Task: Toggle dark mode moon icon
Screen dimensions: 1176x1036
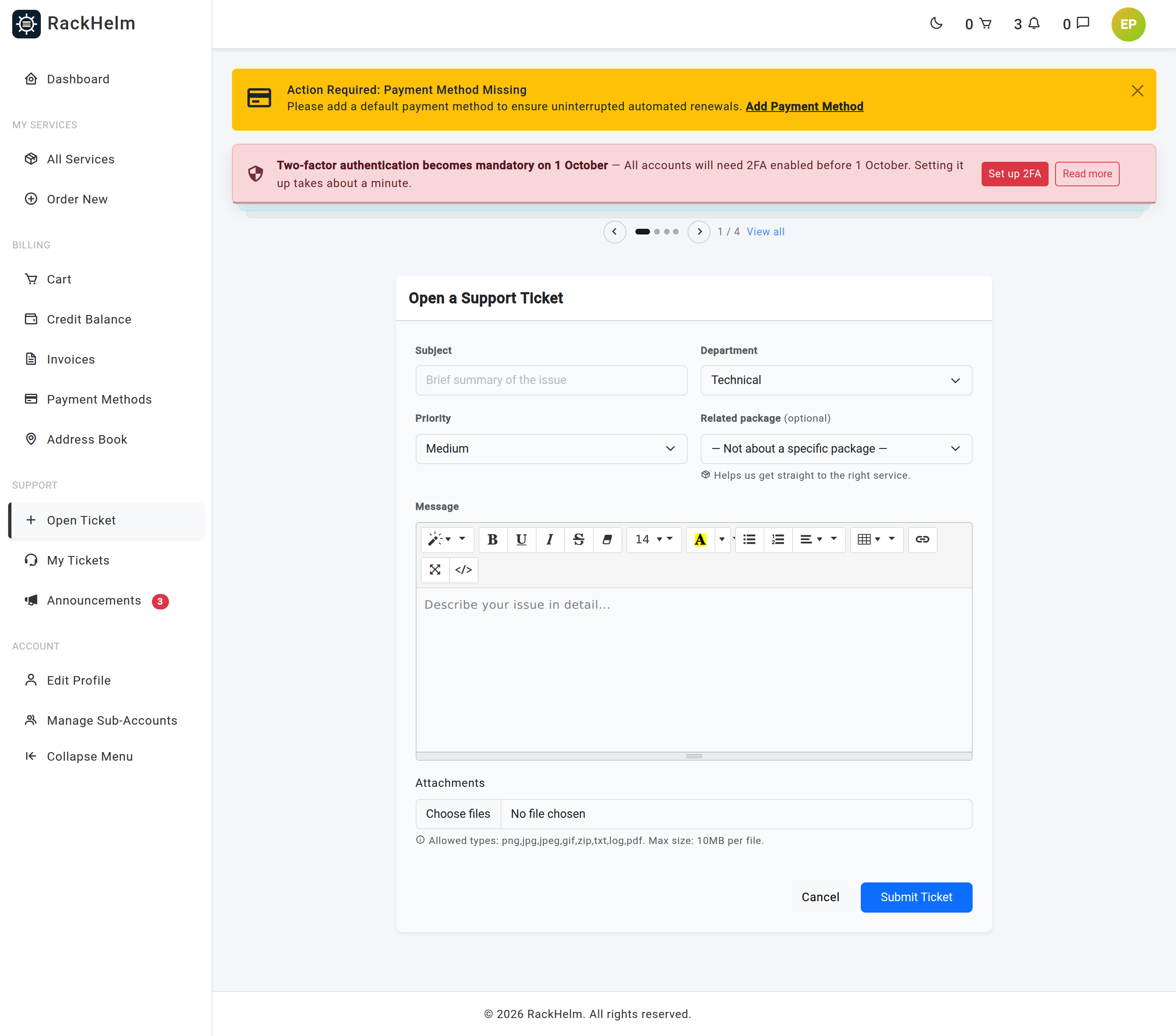Action: 936,24
